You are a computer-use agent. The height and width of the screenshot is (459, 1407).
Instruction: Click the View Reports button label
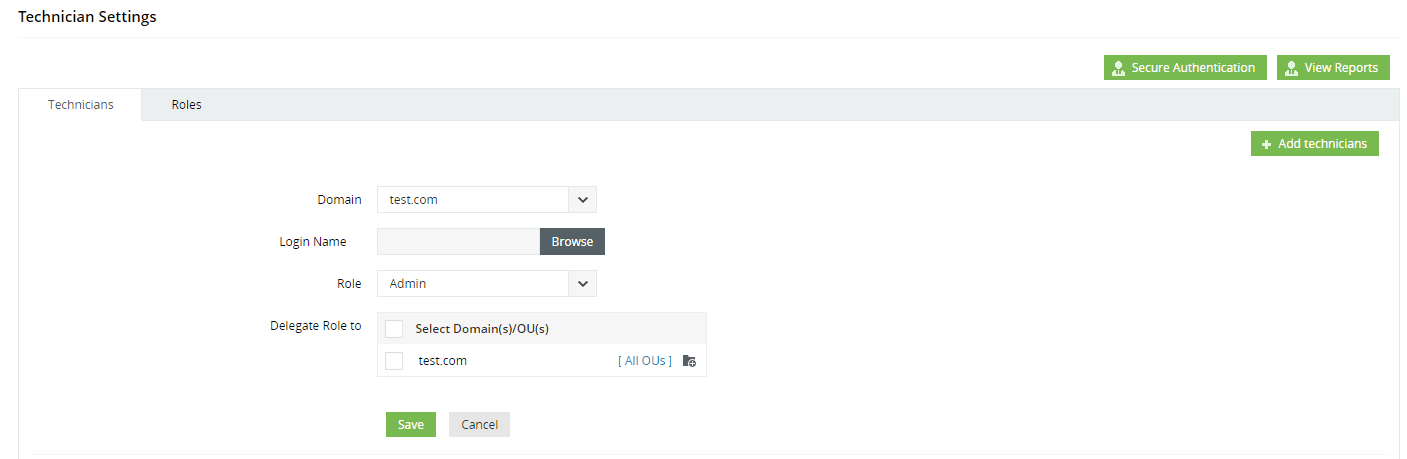[1341, 68]
